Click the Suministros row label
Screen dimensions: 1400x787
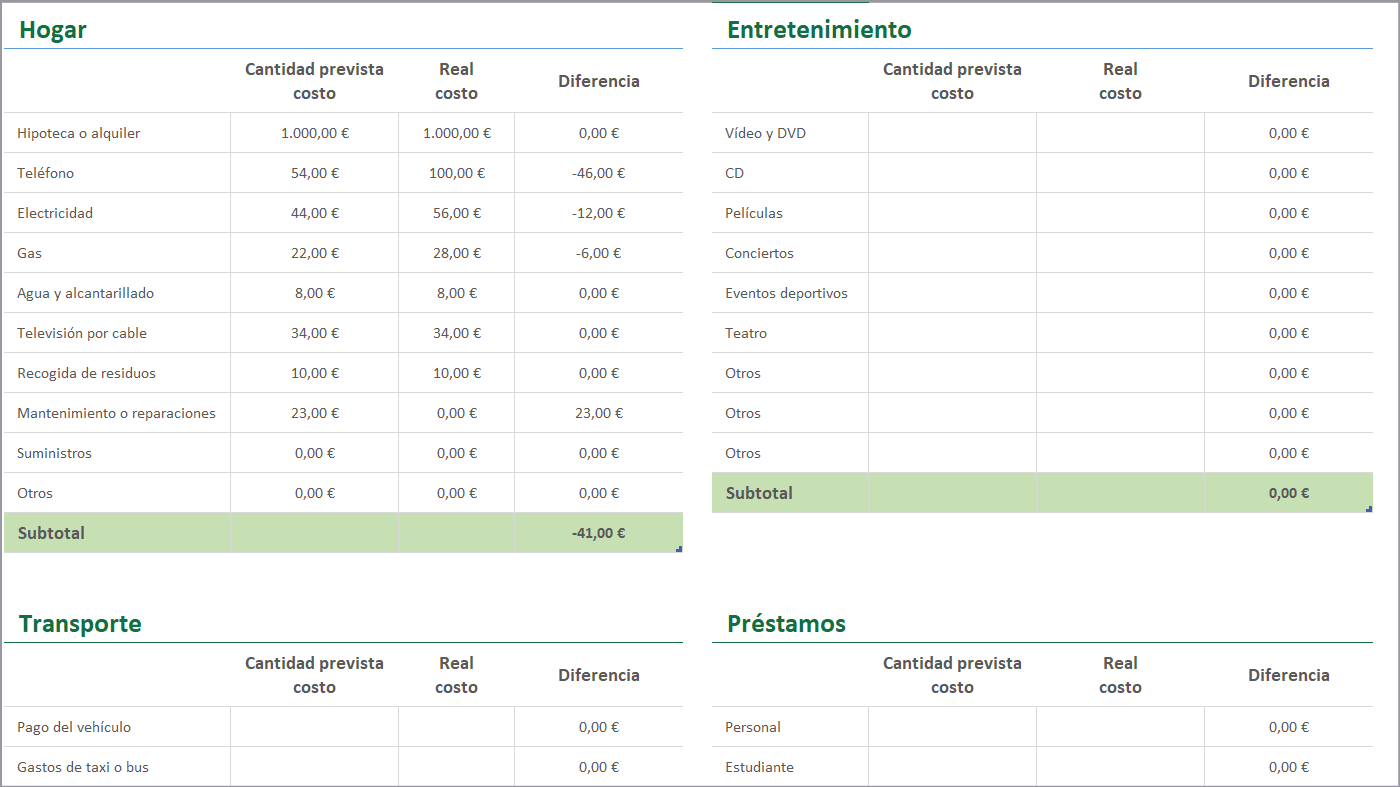pos(54,453)
